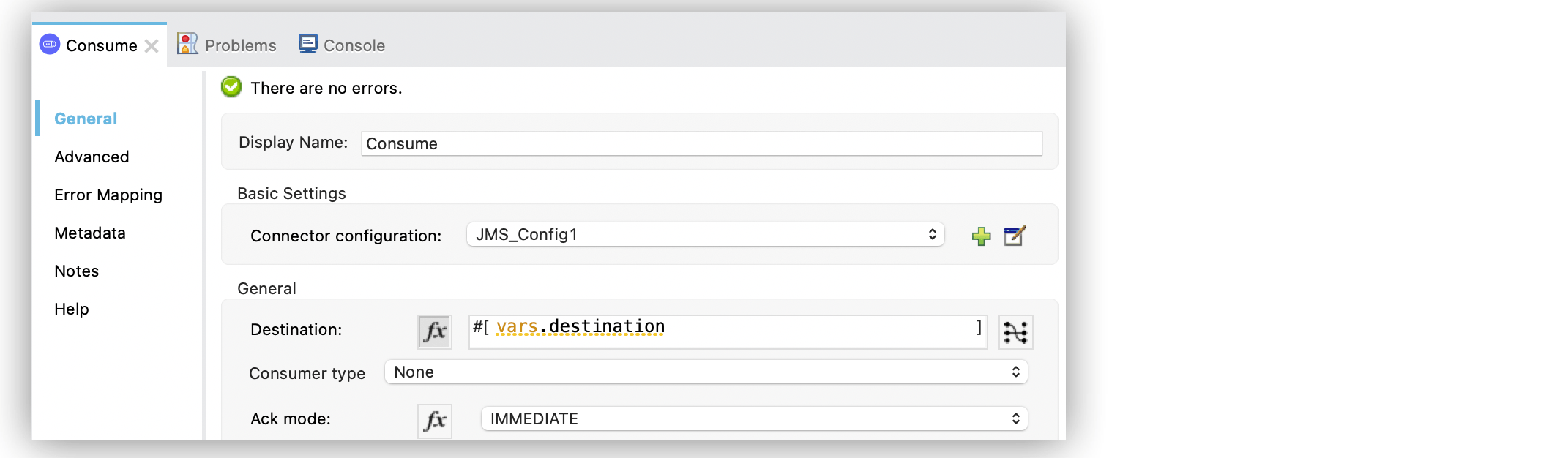This screenshot has height=458, width=1568.
Task: Open the edit connector configuration icon
Action: click(x=1015, y=235)
